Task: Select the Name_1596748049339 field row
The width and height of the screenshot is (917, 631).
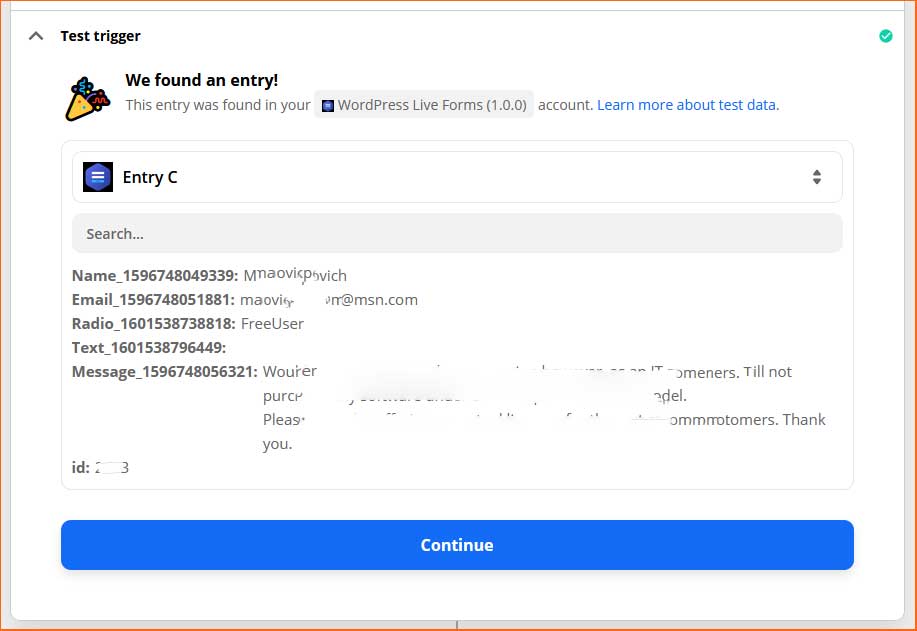Action: pyautogui.click(x=209, y=275)
